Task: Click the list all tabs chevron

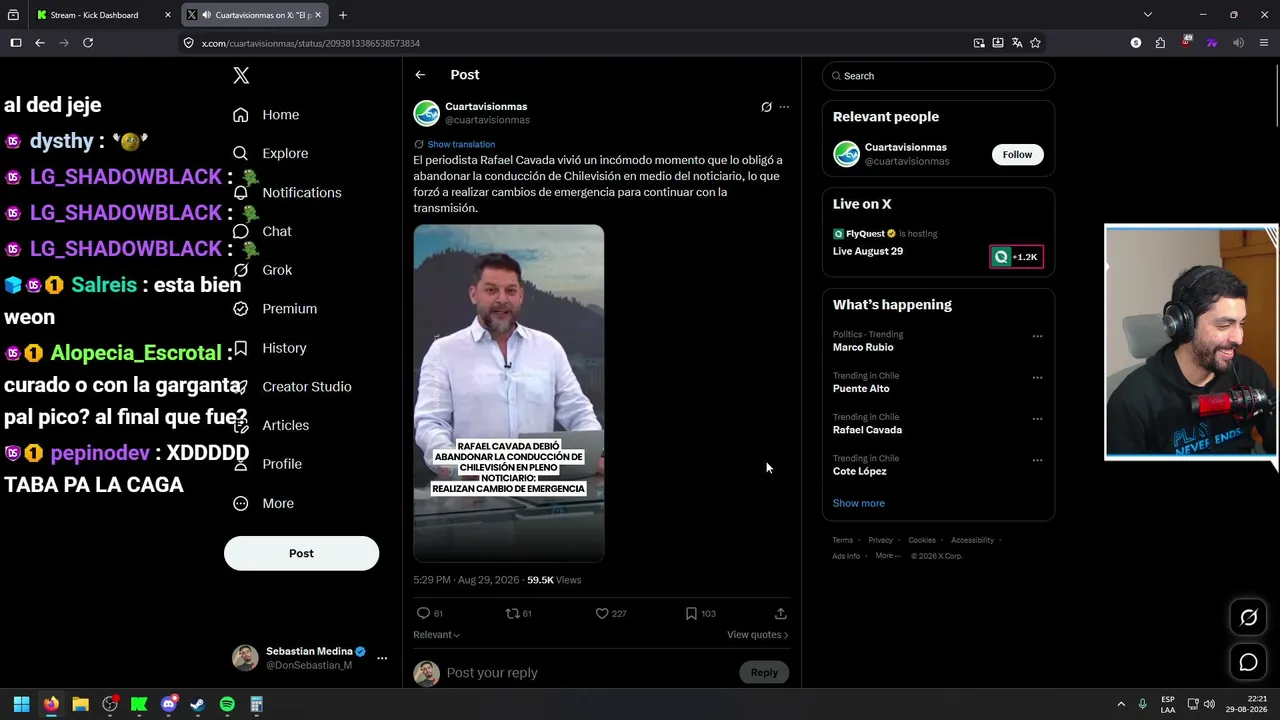Action: tap(1148, 15)
